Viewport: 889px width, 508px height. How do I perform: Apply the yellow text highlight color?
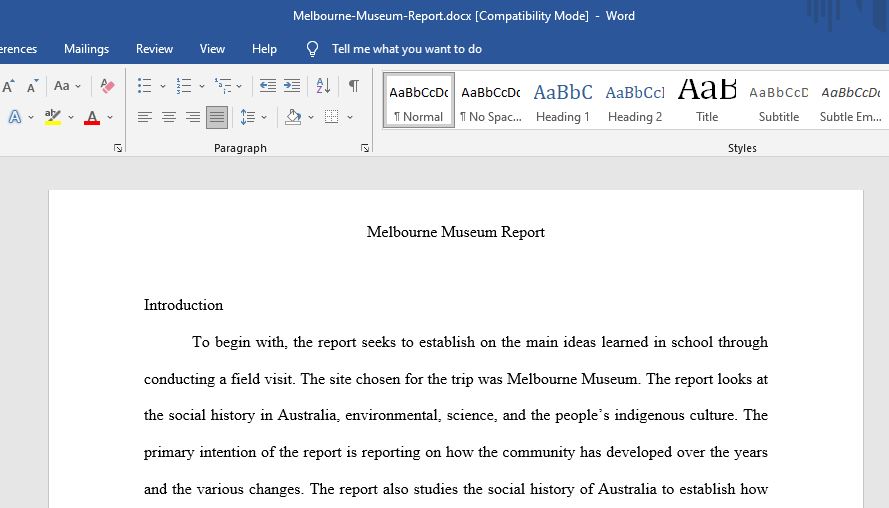click(x=53, y=117)
